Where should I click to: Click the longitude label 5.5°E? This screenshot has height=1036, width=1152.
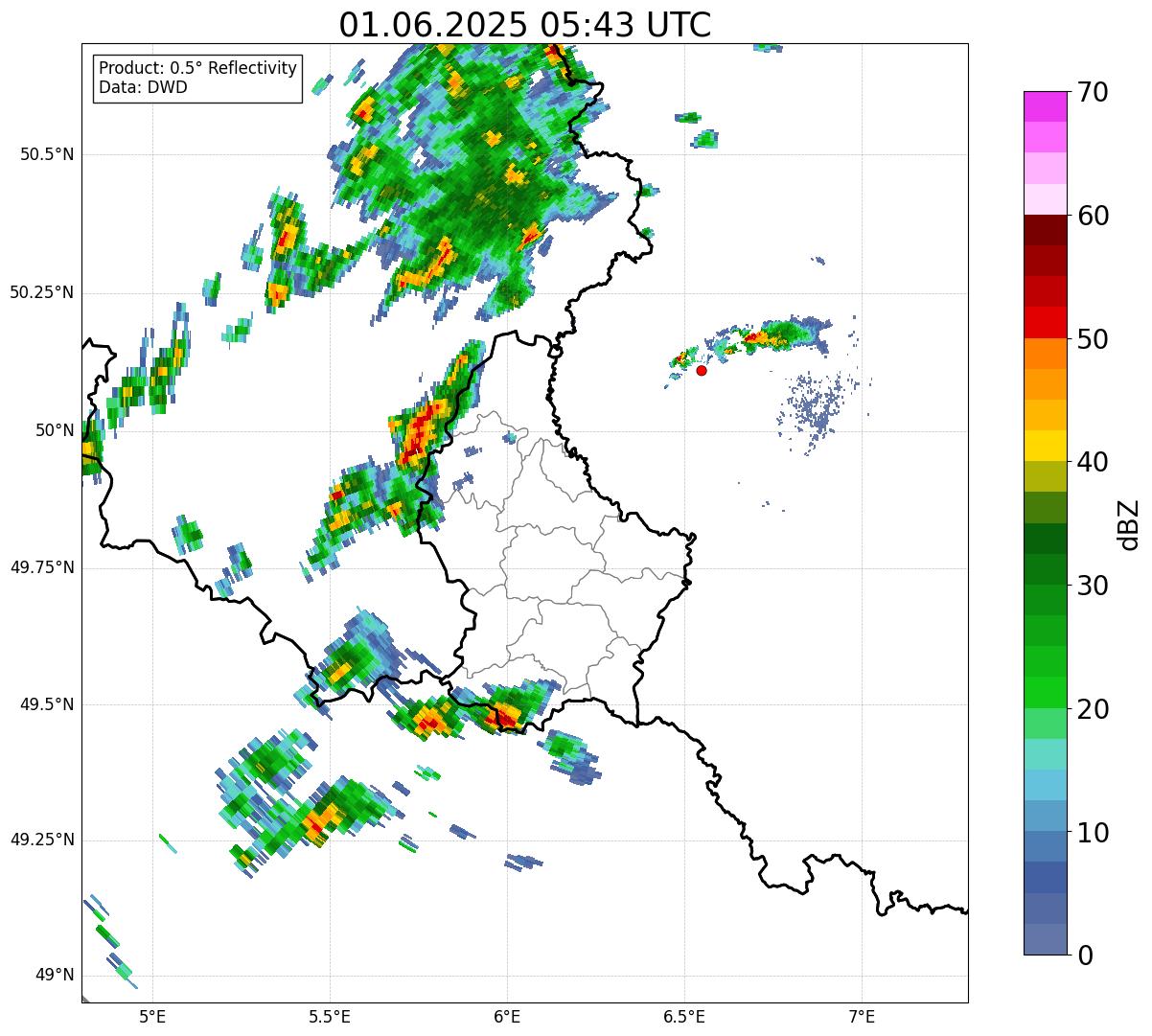[x=330, y=1016]
